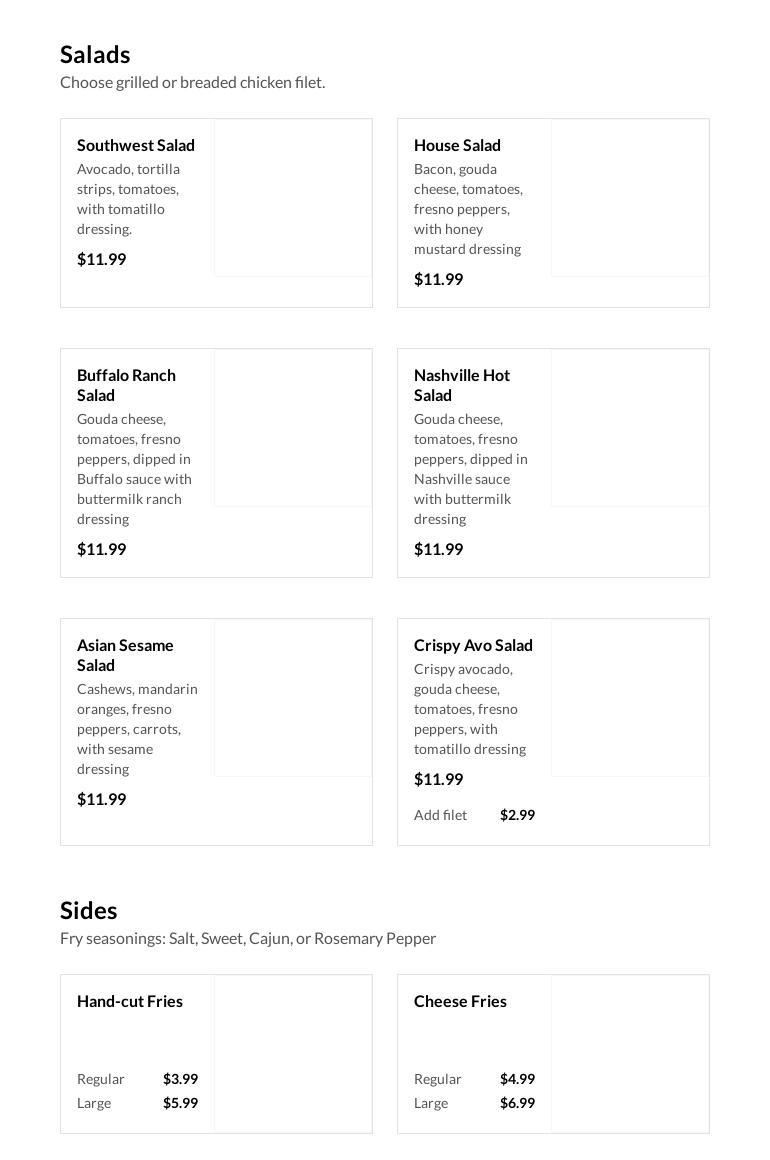
Task: Click the Buffalo Ranch Salad heading
Action: (126, 385)
